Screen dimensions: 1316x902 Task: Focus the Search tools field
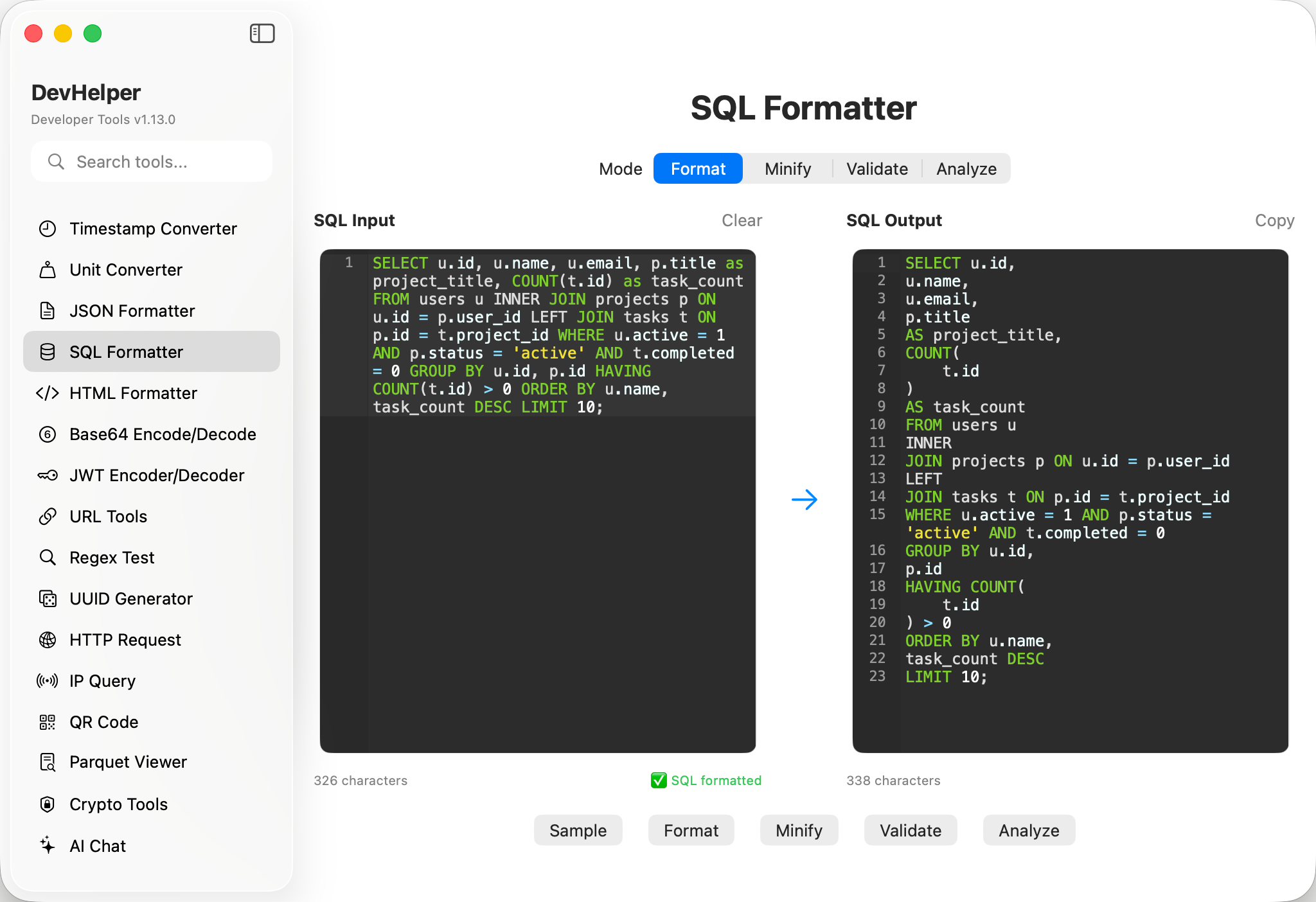point(161,162)
